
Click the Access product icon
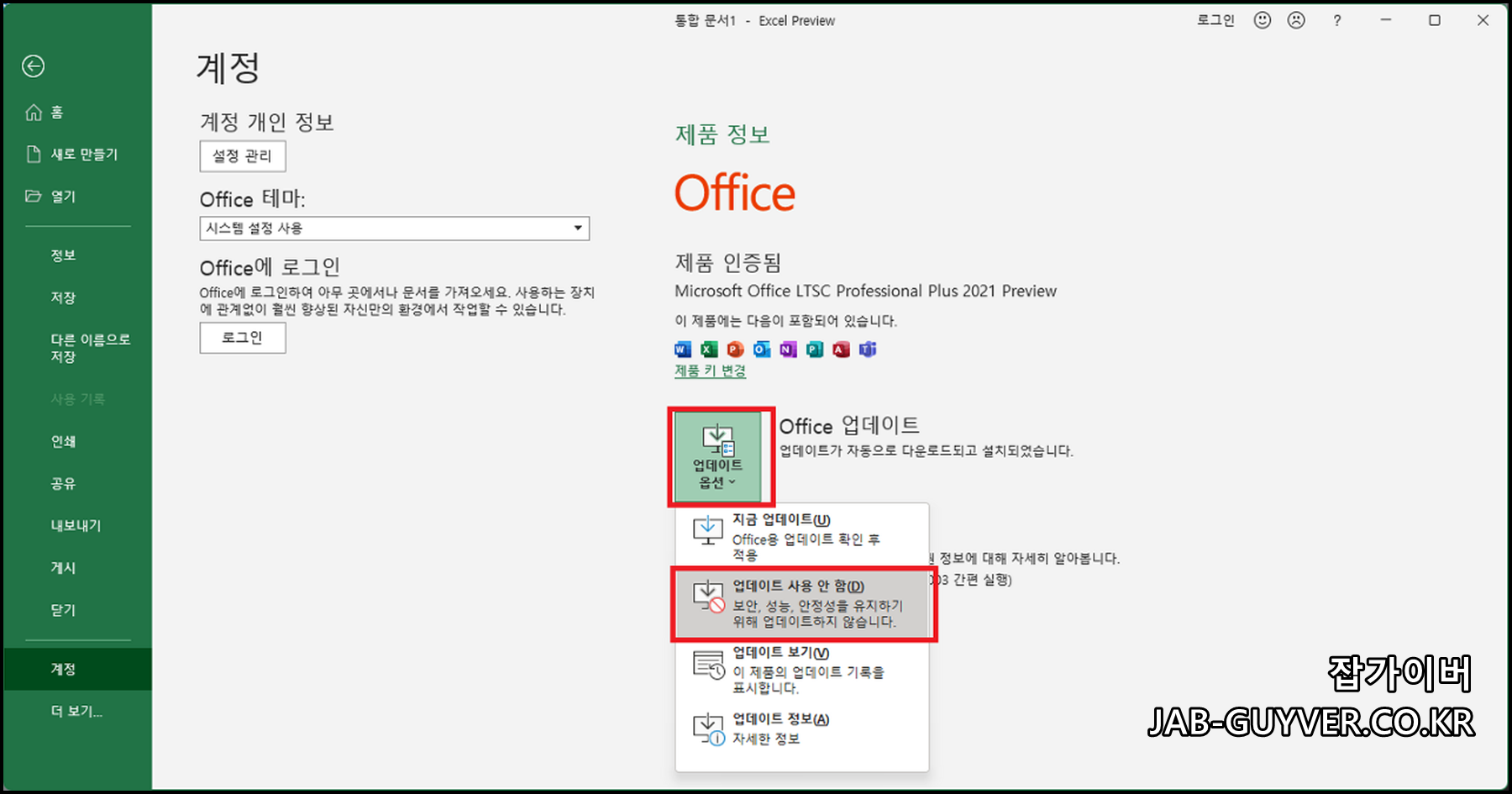click(839, 349)
